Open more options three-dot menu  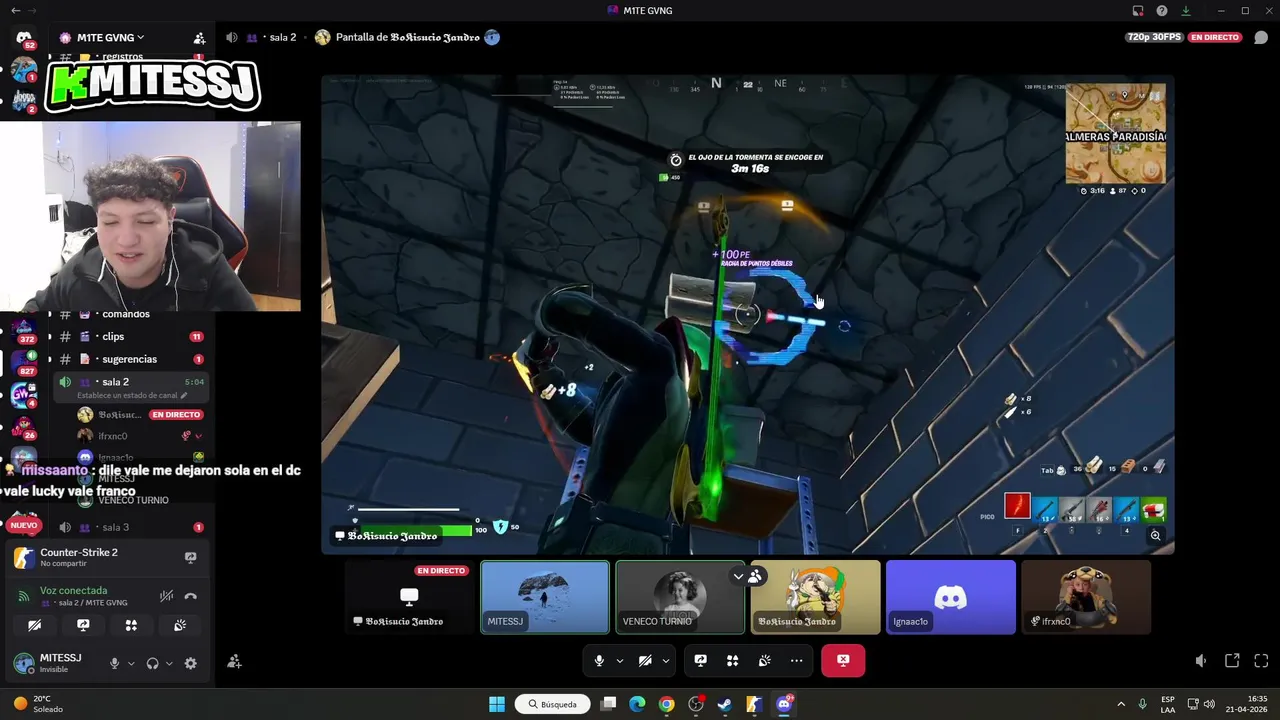pyautogui.click(x=797, y=661)
